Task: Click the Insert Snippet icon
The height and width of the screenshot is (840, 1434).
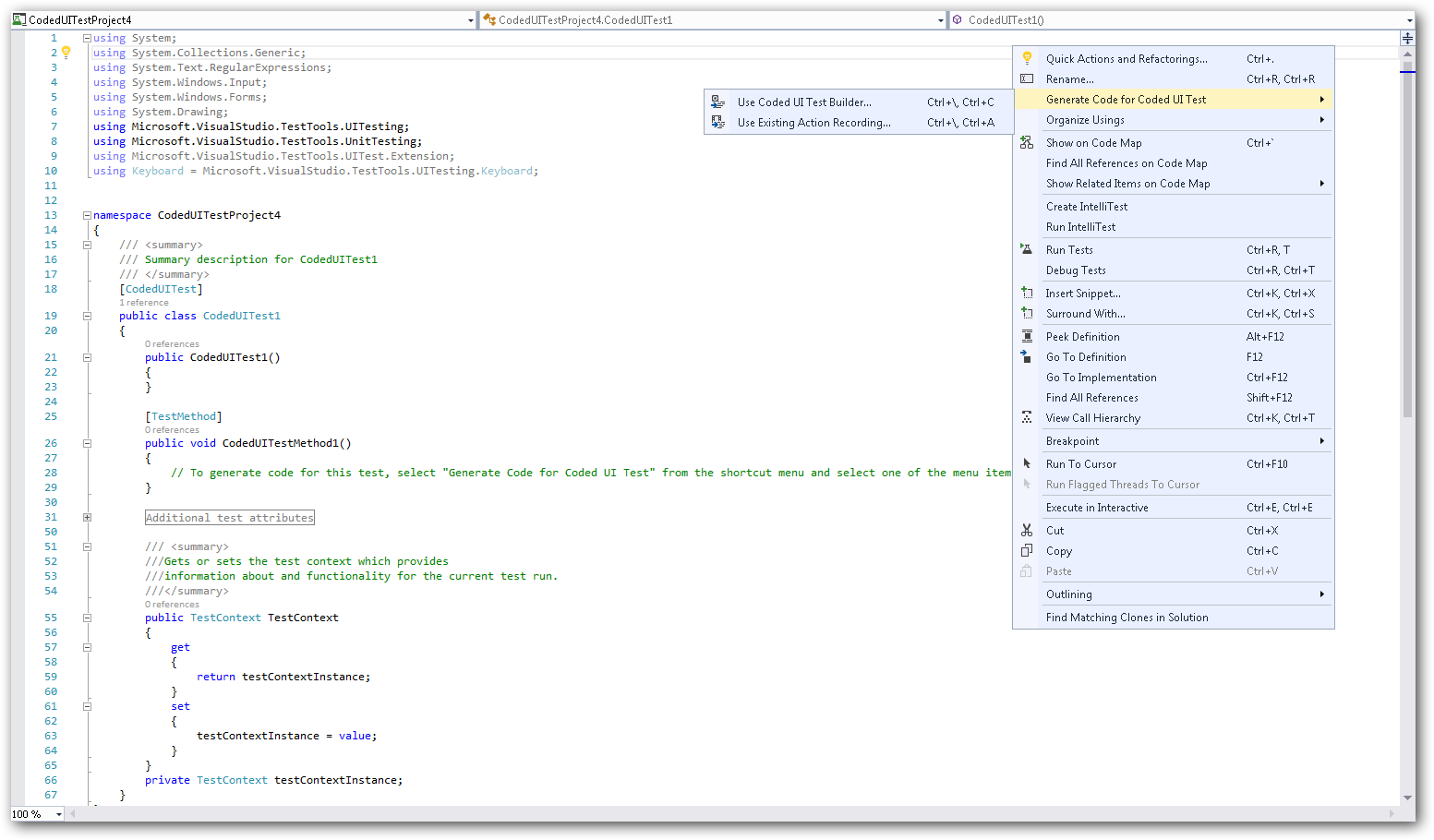Action: click(1027, 293)
